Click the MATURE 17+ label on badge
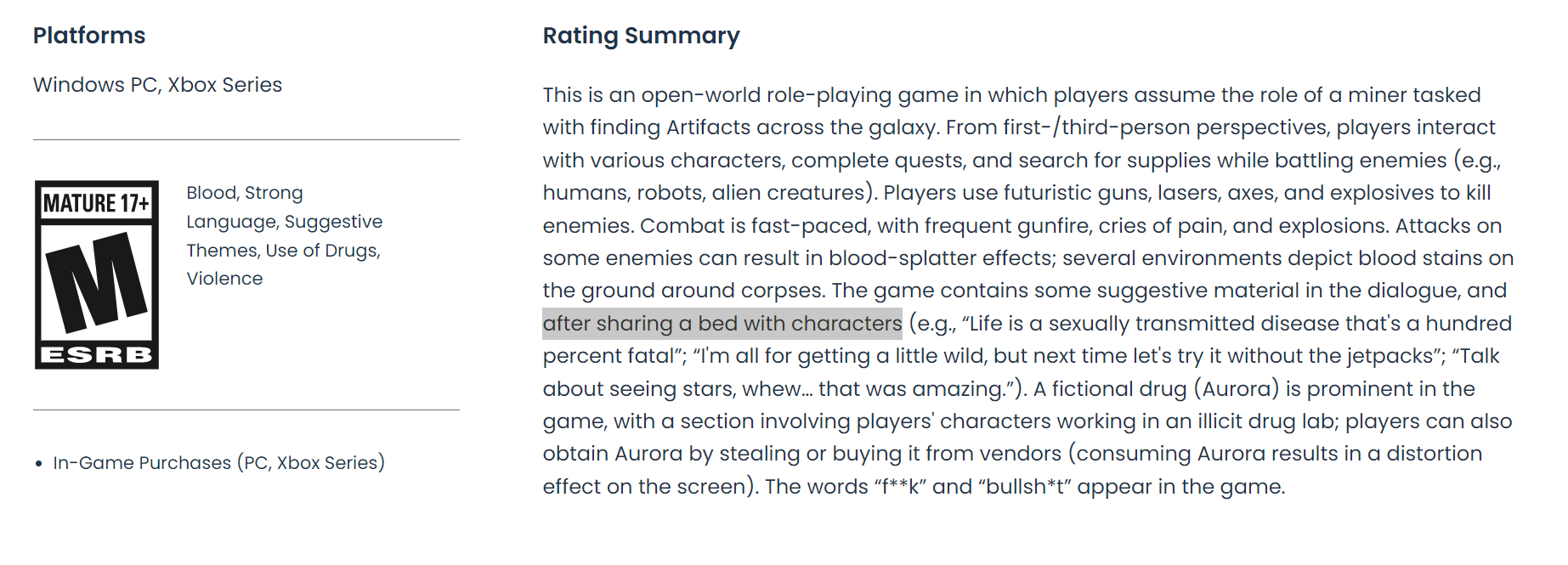The width and height of the screenshot is (1568, 565). [96, 203]
